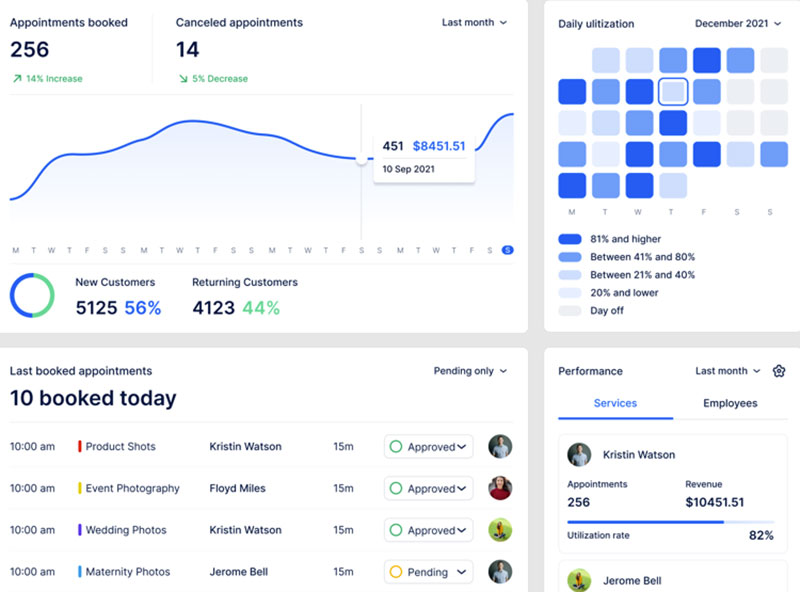Click avatar in Event Photography row
Screen dimensions: 800x592
point(500,488)
